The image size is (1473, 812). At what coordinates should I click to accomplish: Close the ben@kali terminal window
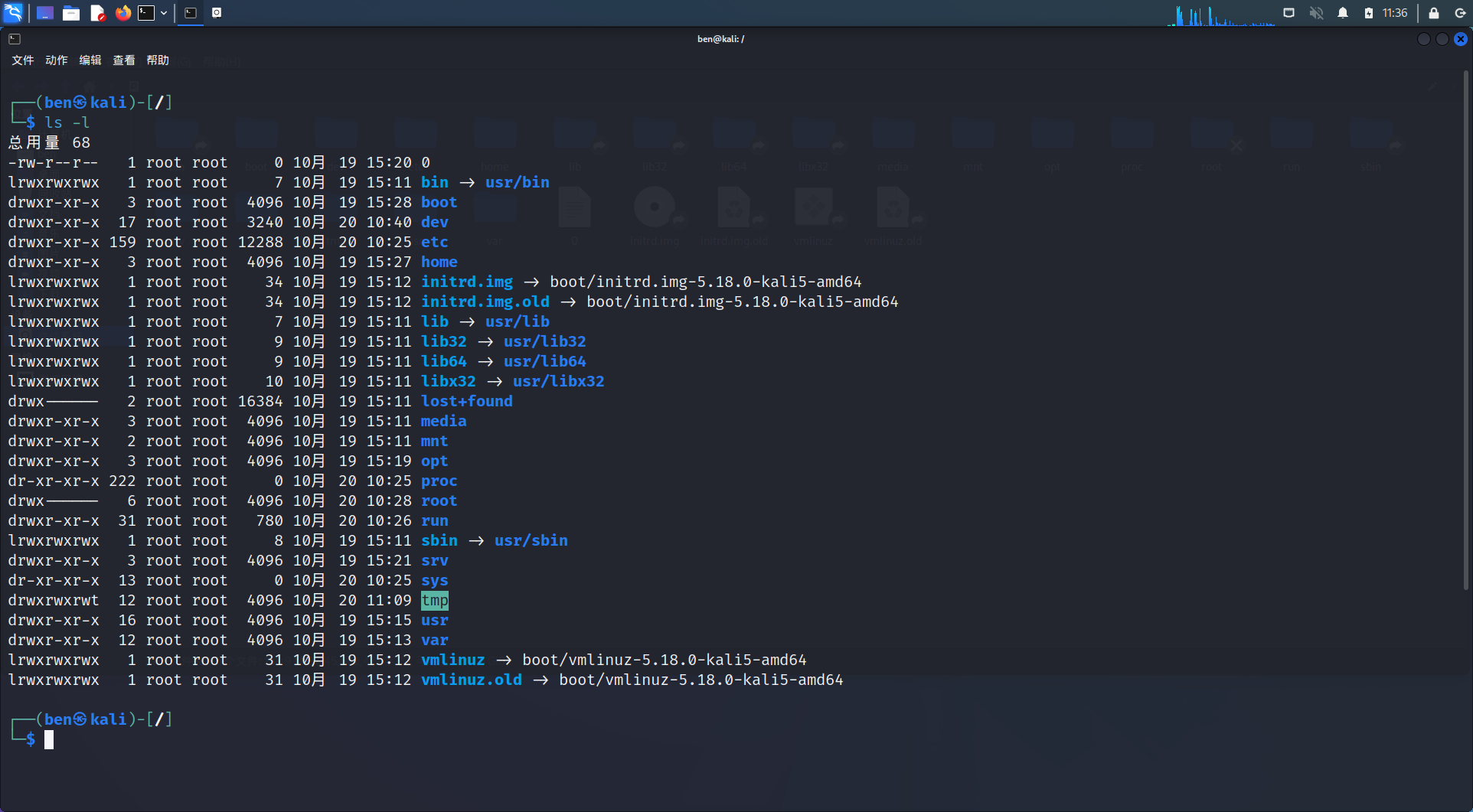click(1461, 39)
